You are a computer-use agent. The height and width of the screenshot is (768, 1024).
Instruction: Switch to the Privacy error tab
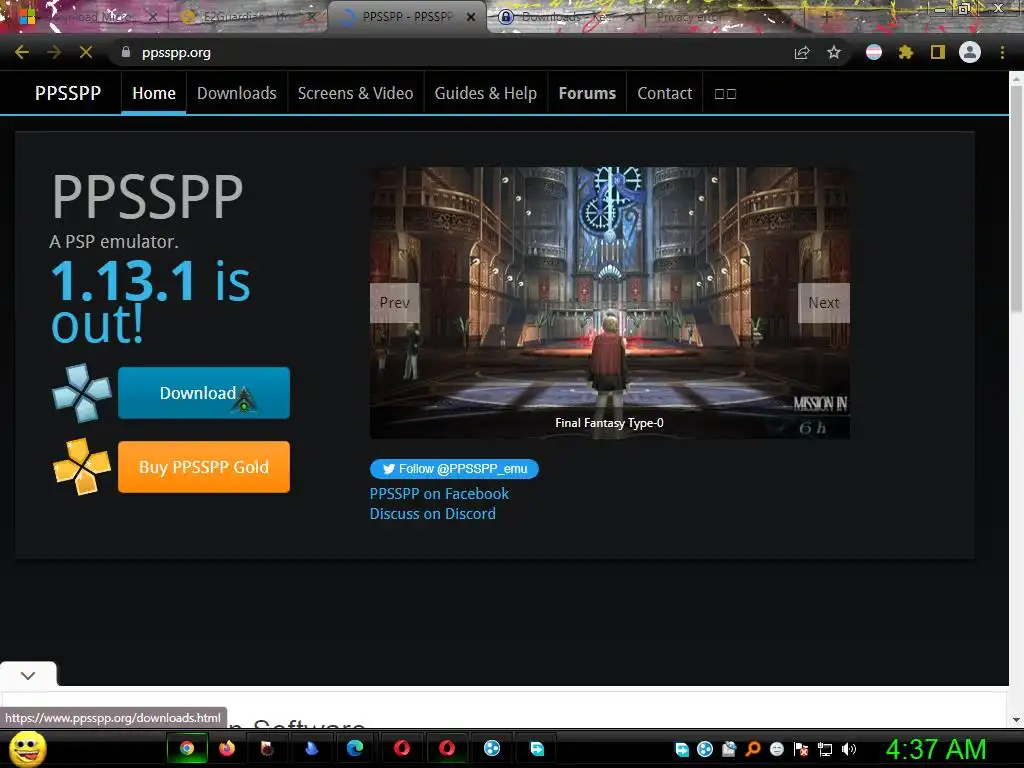pyautogui.click(x=718, y=17)
